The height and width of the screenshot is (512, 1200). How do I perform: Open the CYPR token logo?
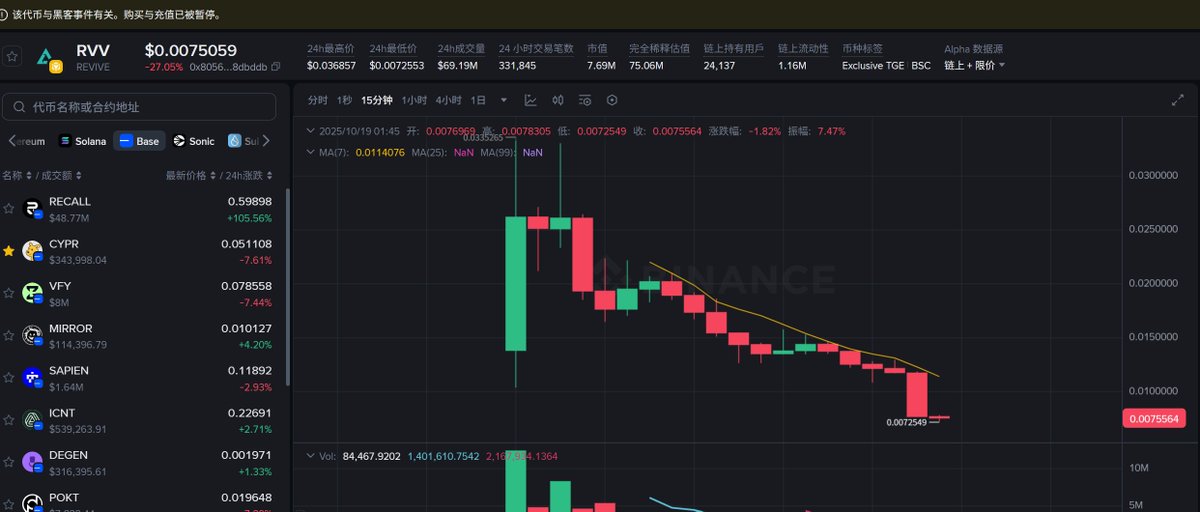(x=32, y=250)
